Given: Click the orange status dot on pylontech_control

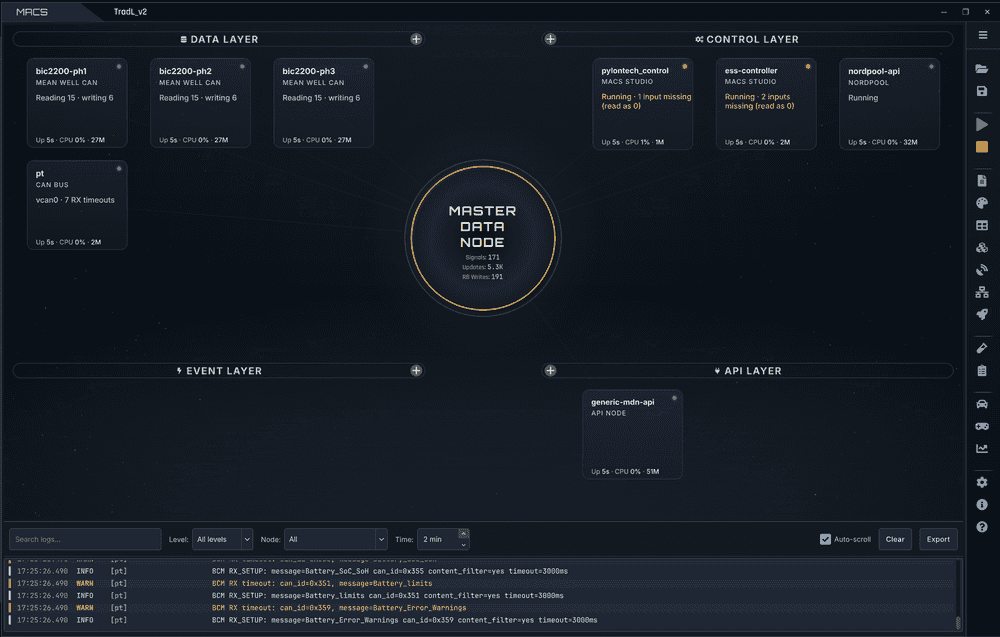Looking at the screenshot, I should click(x=684, y=66).
